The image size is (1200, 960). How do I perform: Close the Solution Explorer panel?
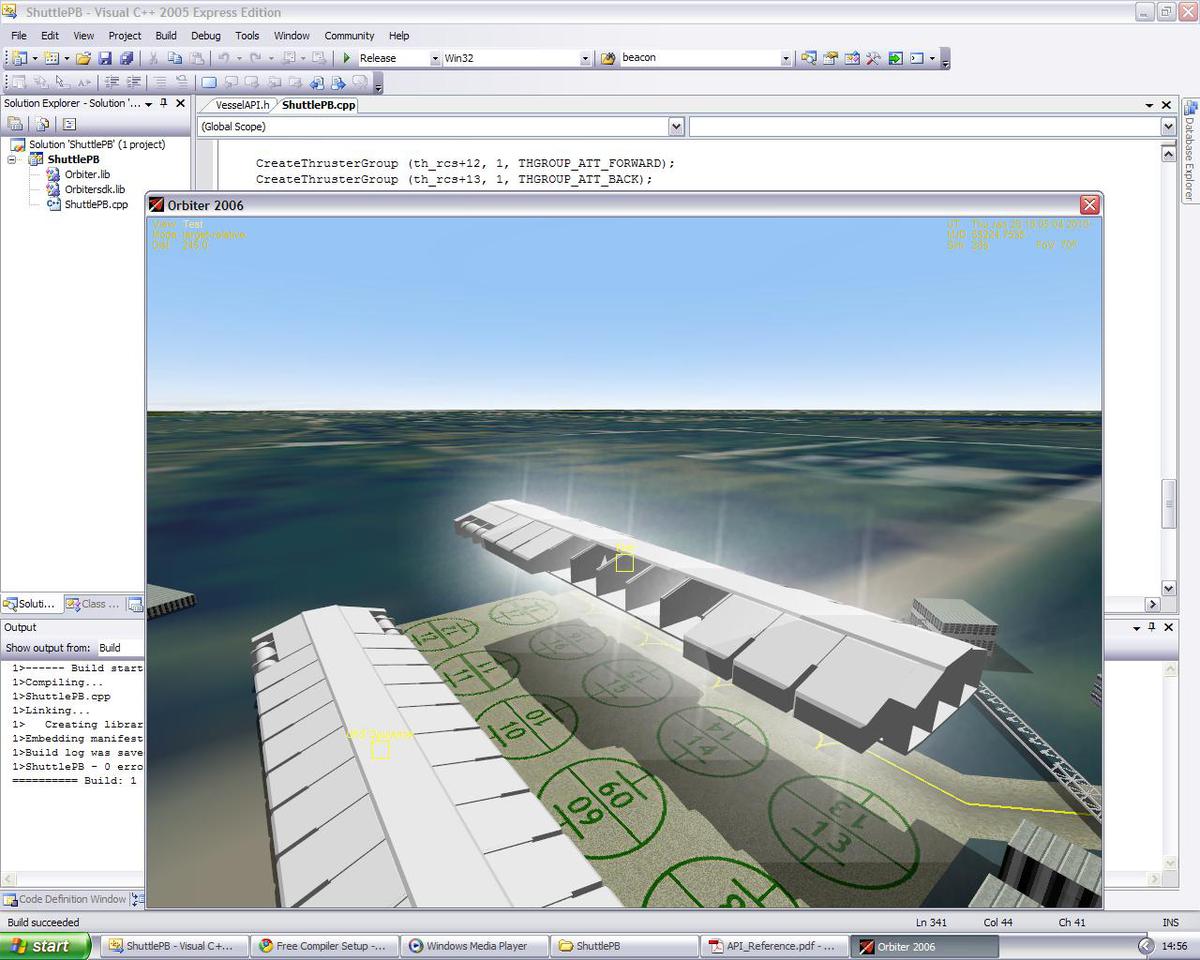point(181,103)
